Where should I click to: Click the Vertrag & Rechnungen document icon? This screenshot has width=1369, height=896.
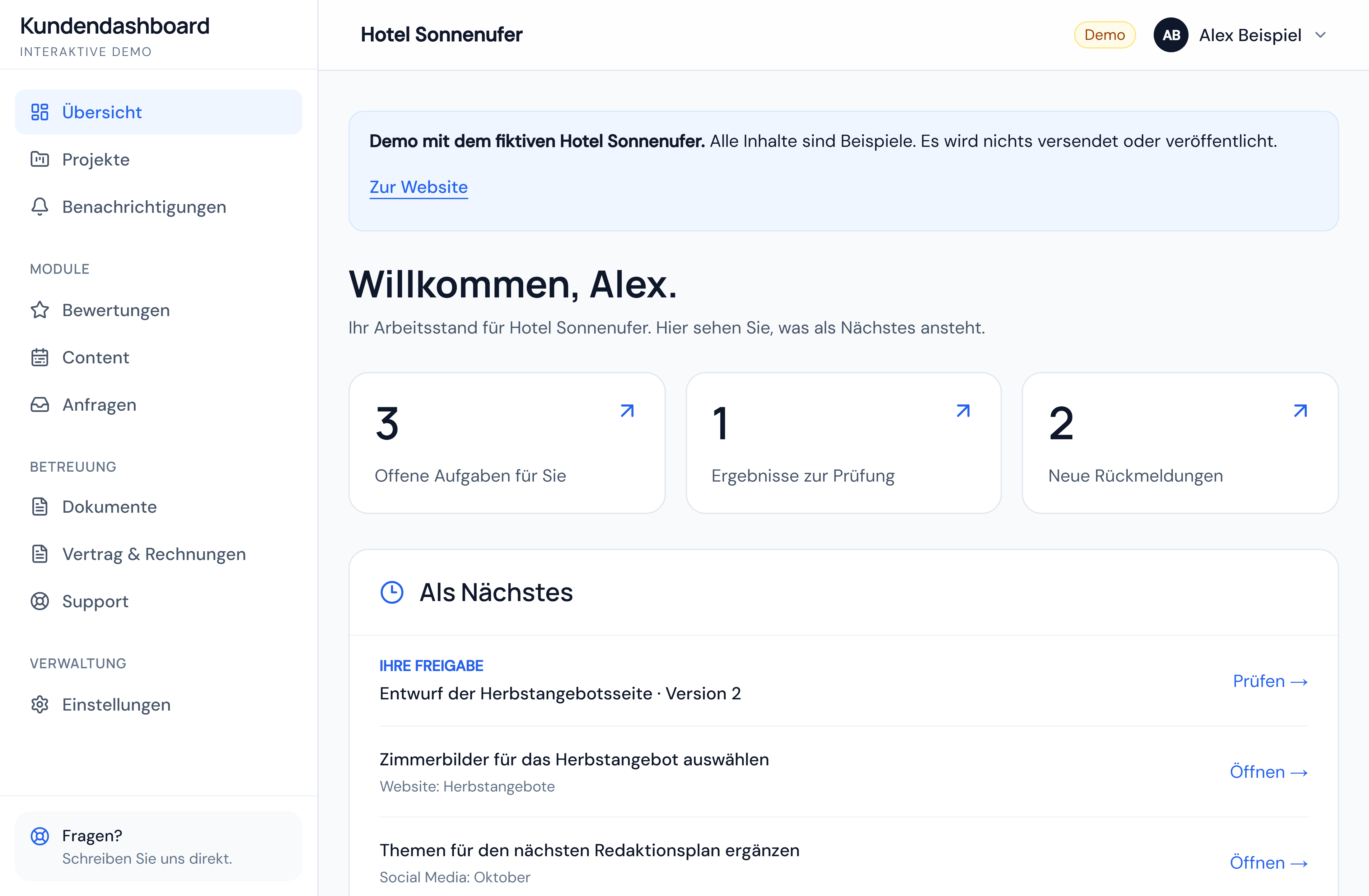[40, 554]
